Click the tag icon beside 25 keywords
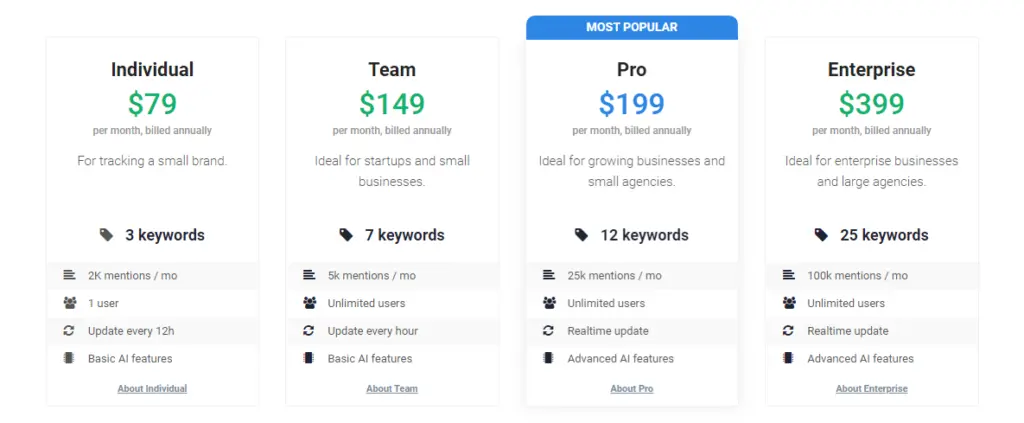 (821, 235)
